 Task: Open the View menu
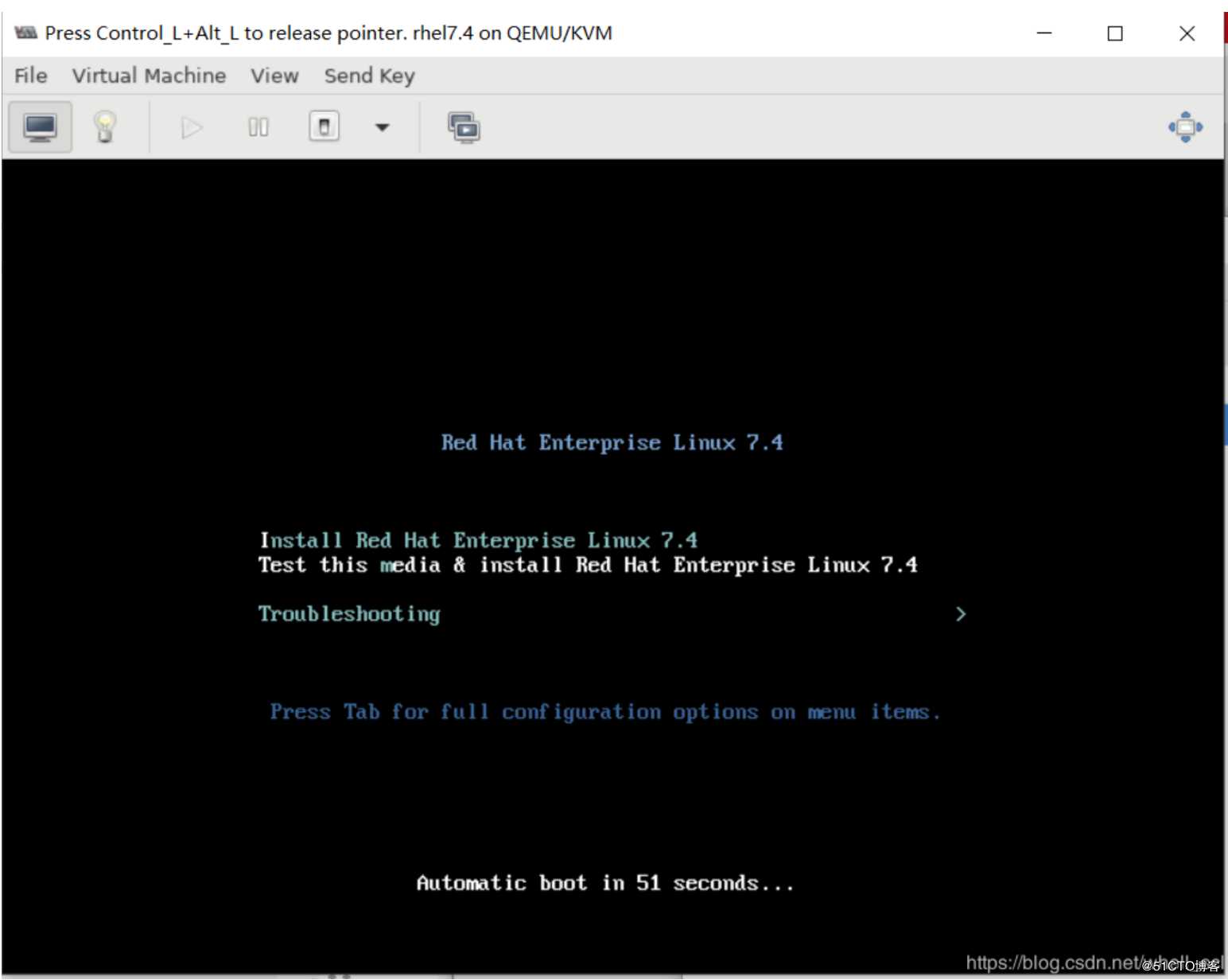click(x=275, y=76)
